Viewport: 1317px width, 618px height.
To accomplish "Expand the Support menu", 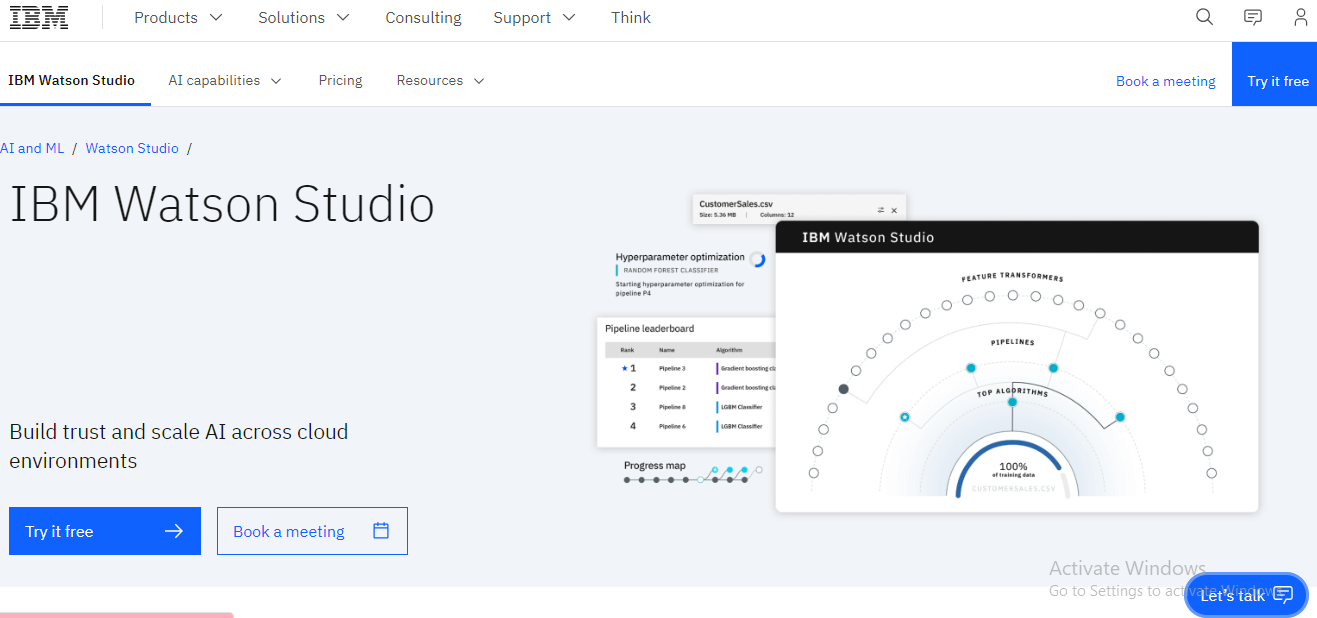I will [x=534, y=18].
